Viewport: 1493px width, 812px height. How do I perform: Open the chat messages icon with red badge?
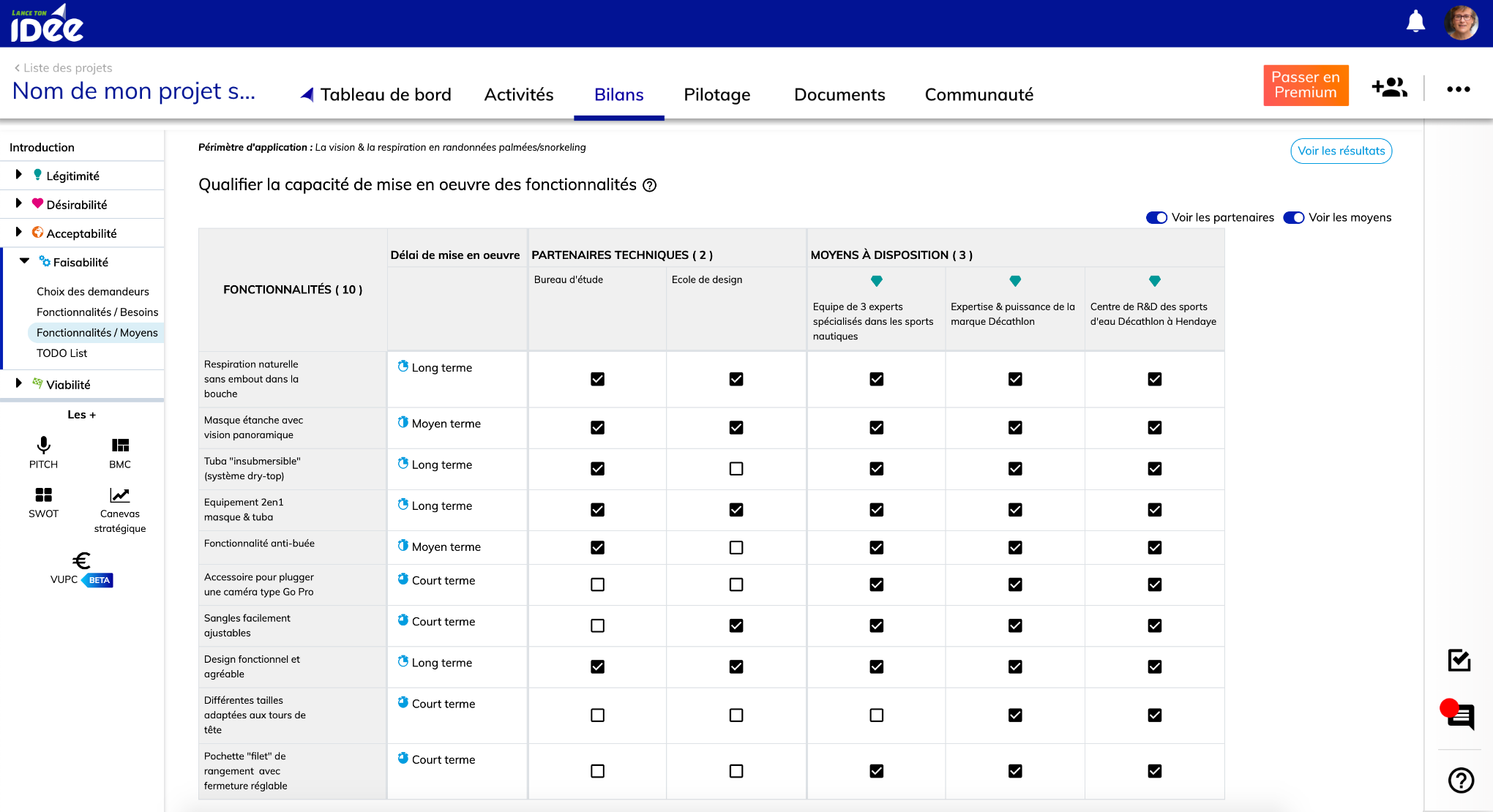[x=1458, y=715]
